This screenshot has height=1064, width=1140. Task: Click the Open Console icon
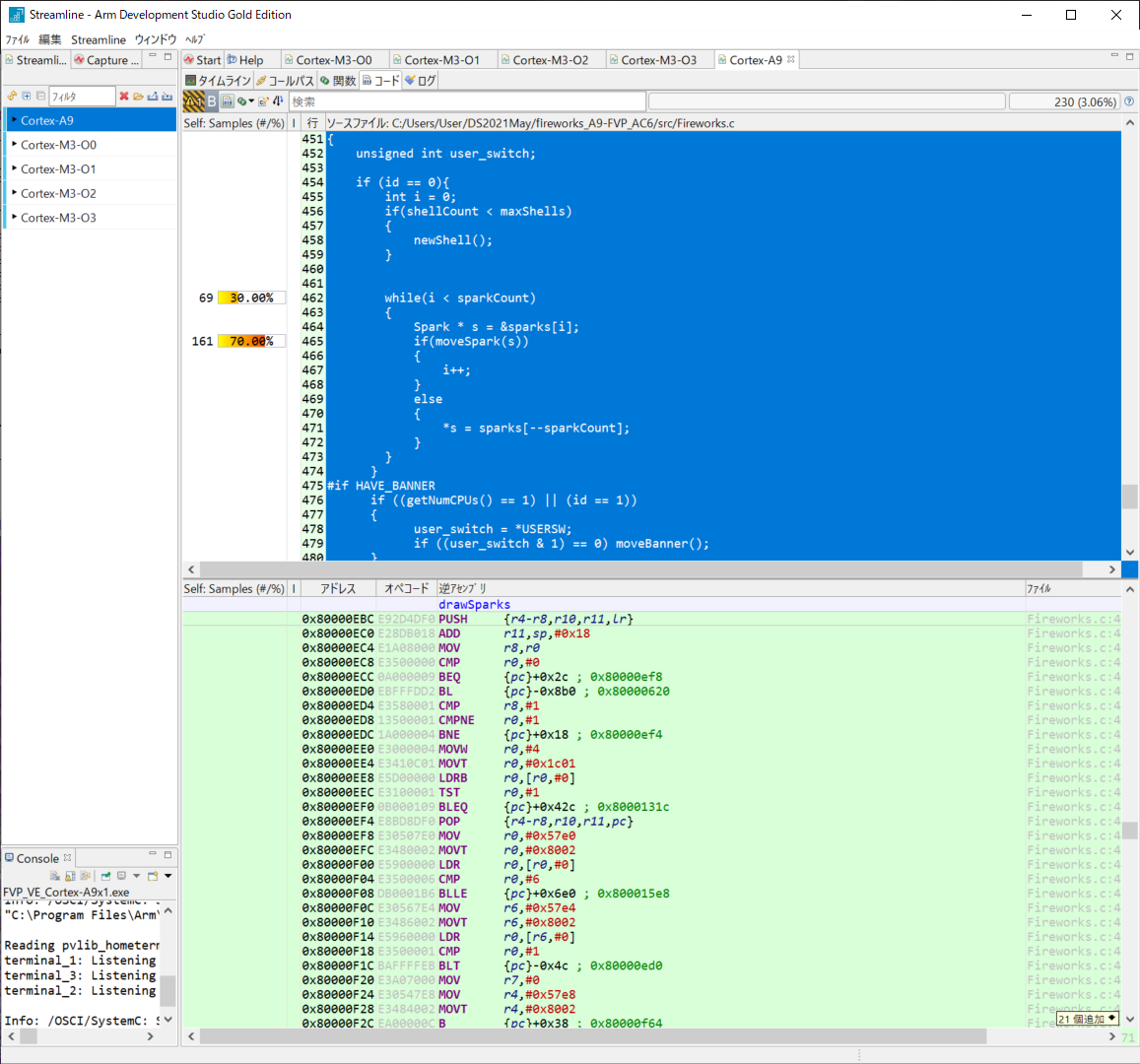(153, 876)
